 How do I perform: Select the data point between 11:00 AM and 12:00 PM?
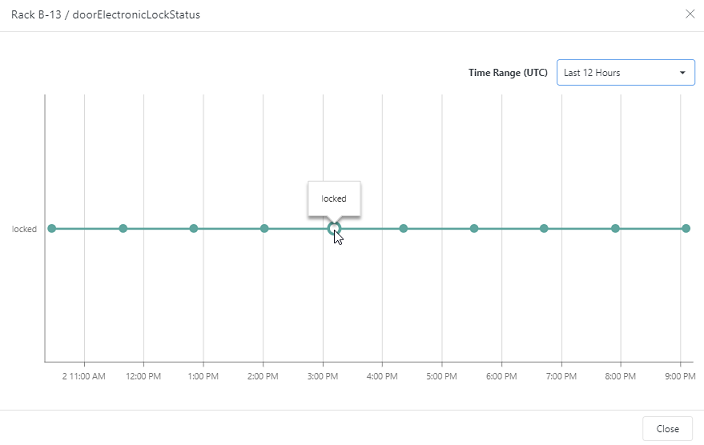(x=123, y=229)
